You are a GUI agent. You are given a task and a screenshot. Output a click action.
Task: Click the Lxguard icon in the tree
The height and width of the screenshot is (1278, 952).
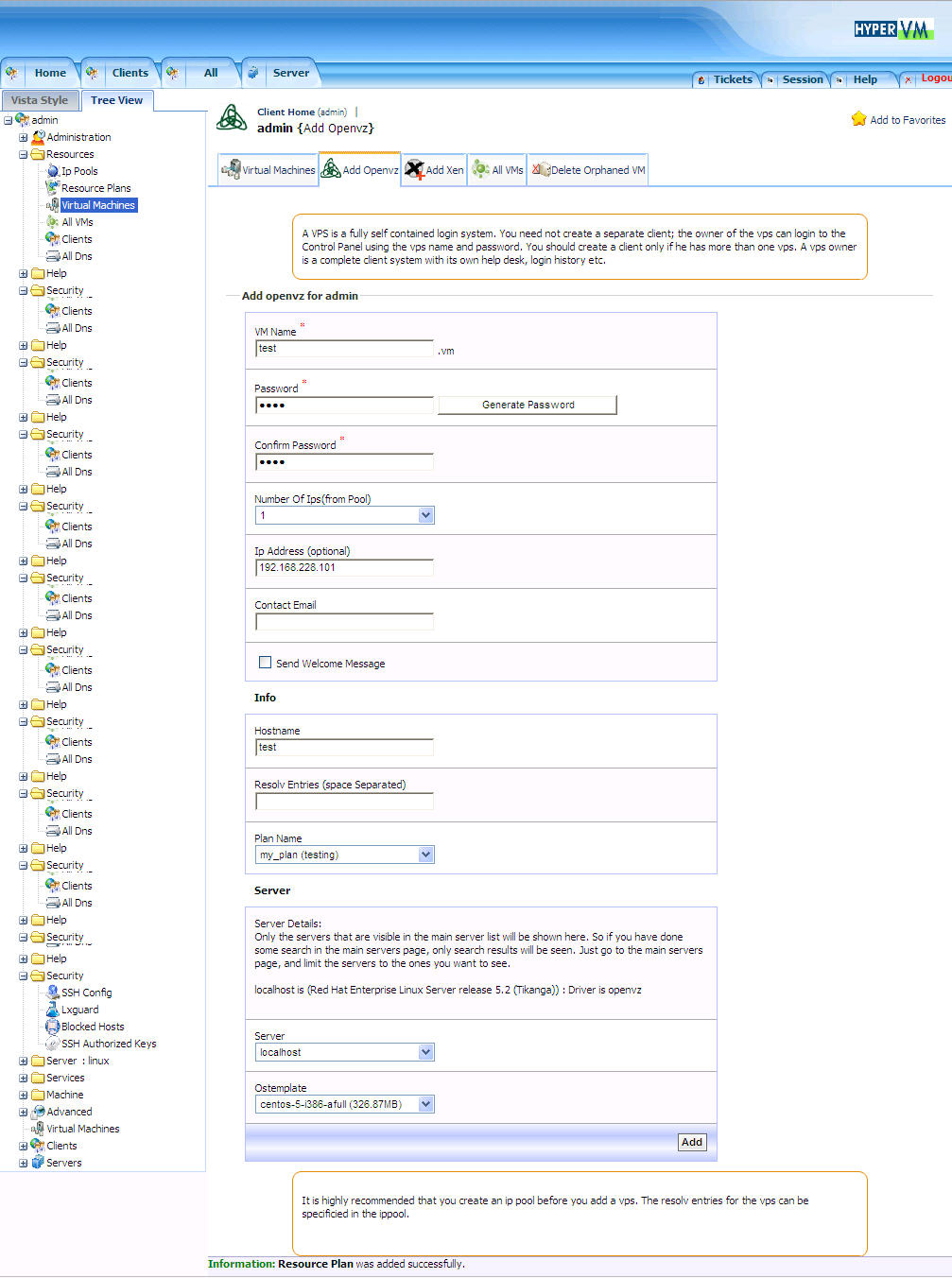click(x=53, y=1010)
